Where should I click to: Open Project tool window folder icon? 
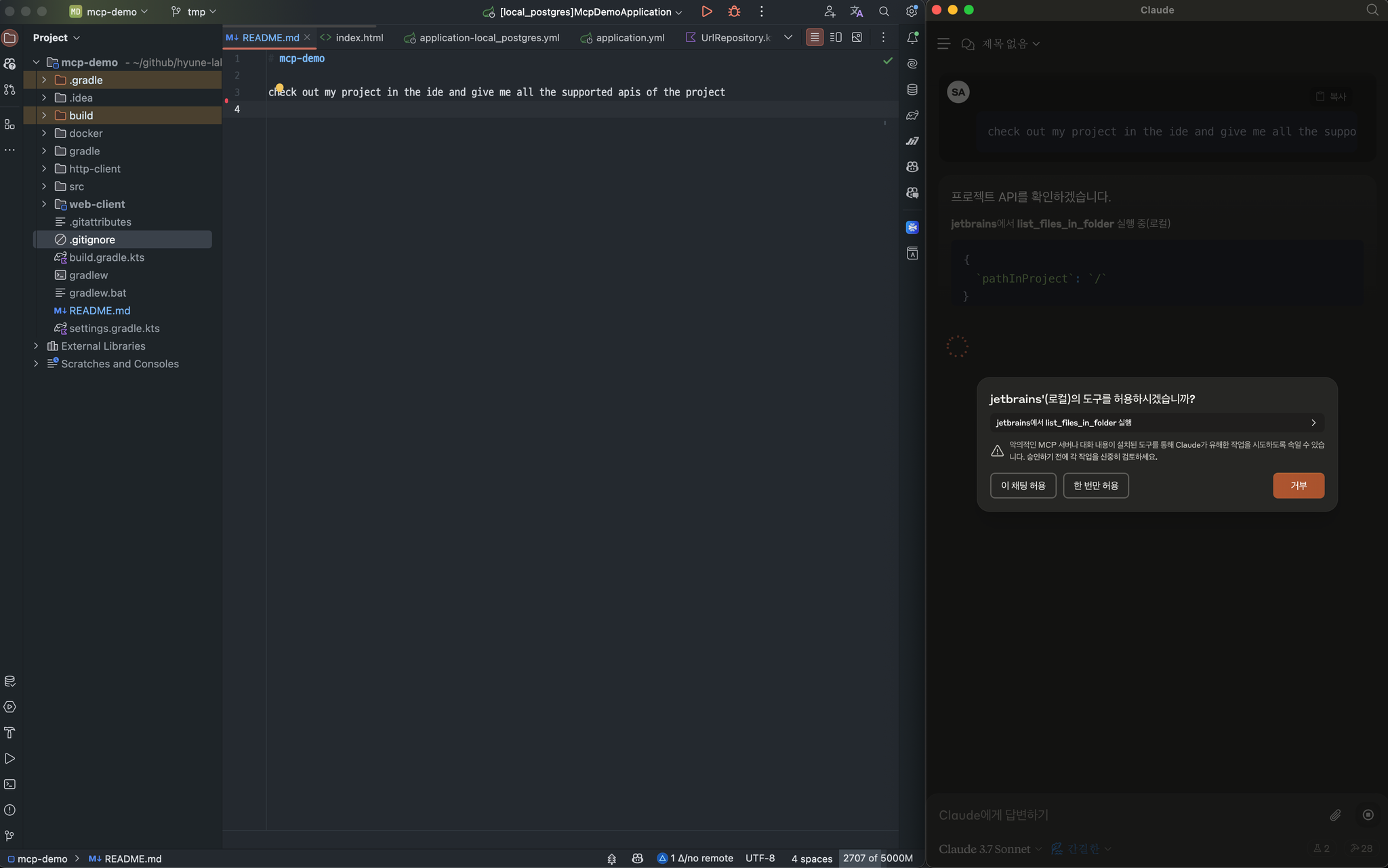click(9, 38)
